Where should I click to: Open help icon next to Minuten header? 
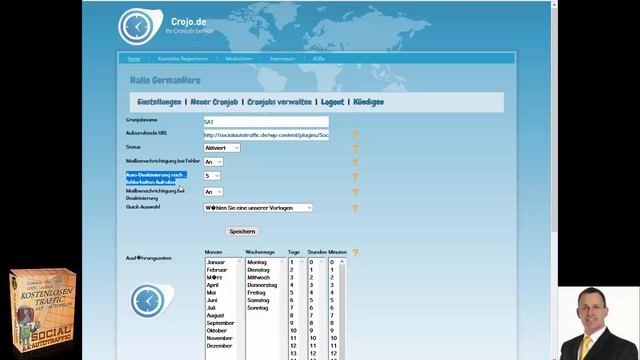(355, 252)
